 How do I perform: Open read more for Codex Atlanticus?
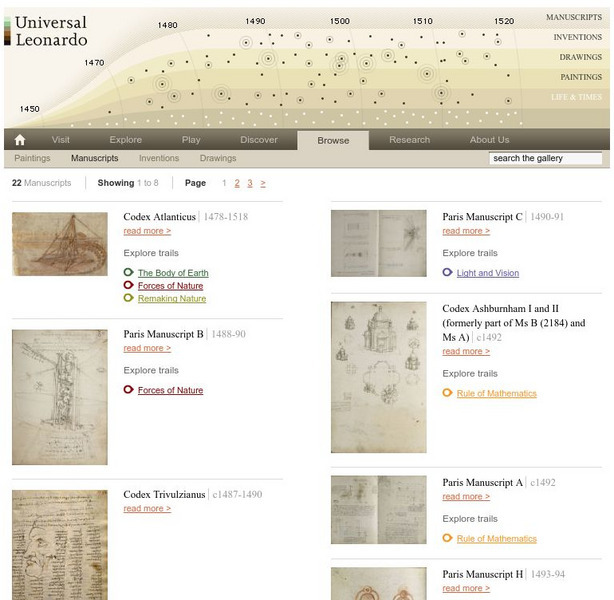tap(147, 231)
